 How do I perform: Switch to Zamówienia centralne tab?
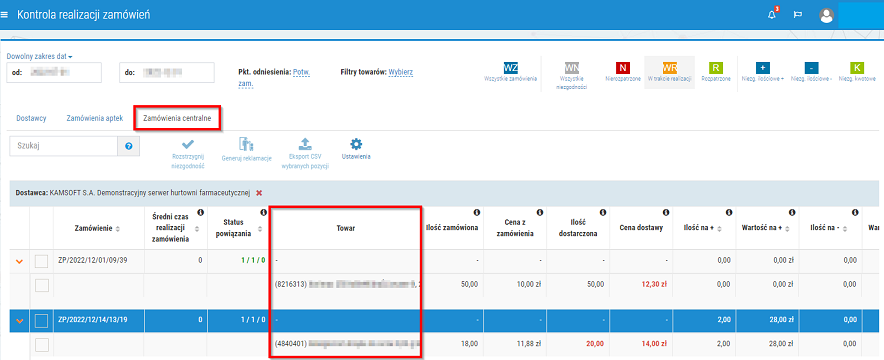[x=177, y=119]
